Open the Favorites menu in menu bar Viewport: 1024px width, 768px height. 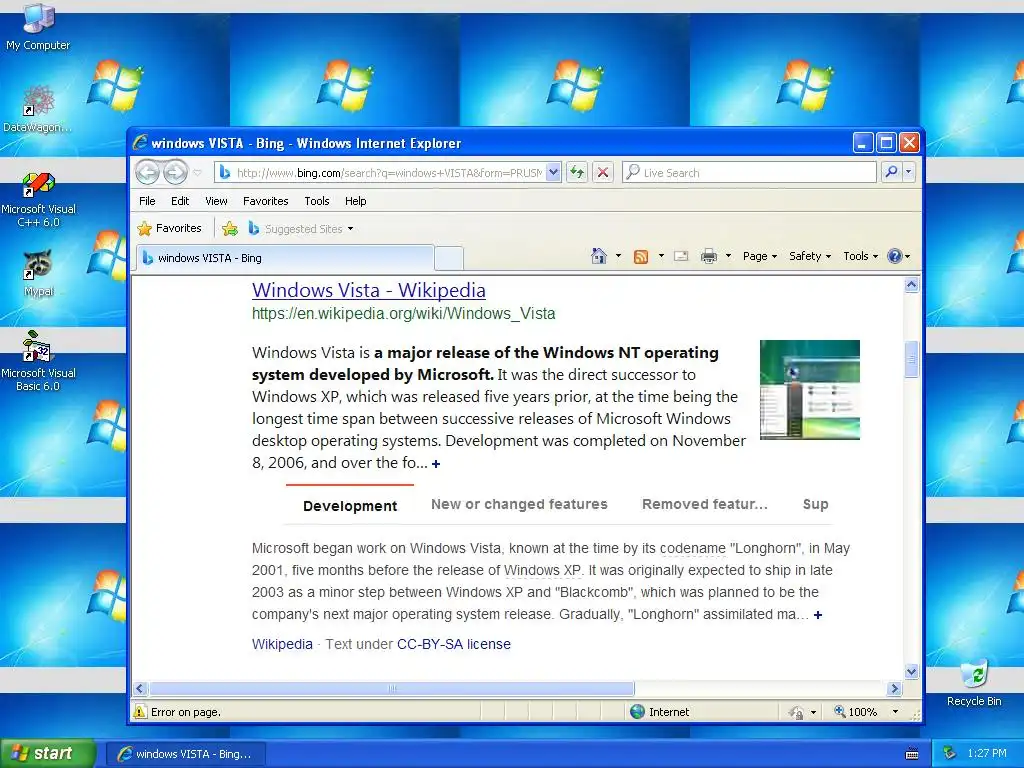pos(265,201)
